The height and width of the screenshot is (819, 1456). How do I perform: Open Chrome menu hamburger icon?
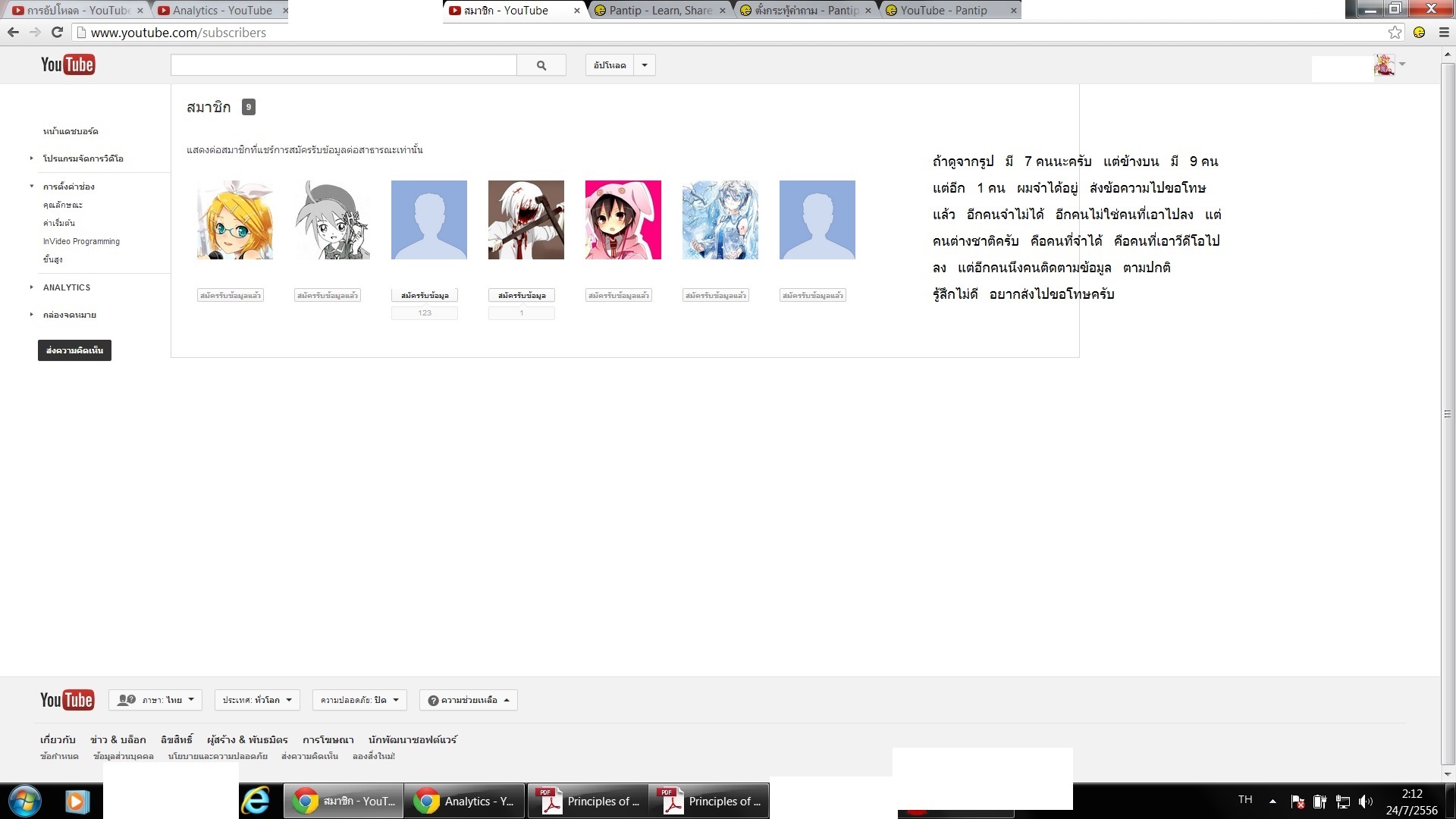[1444, 33]
